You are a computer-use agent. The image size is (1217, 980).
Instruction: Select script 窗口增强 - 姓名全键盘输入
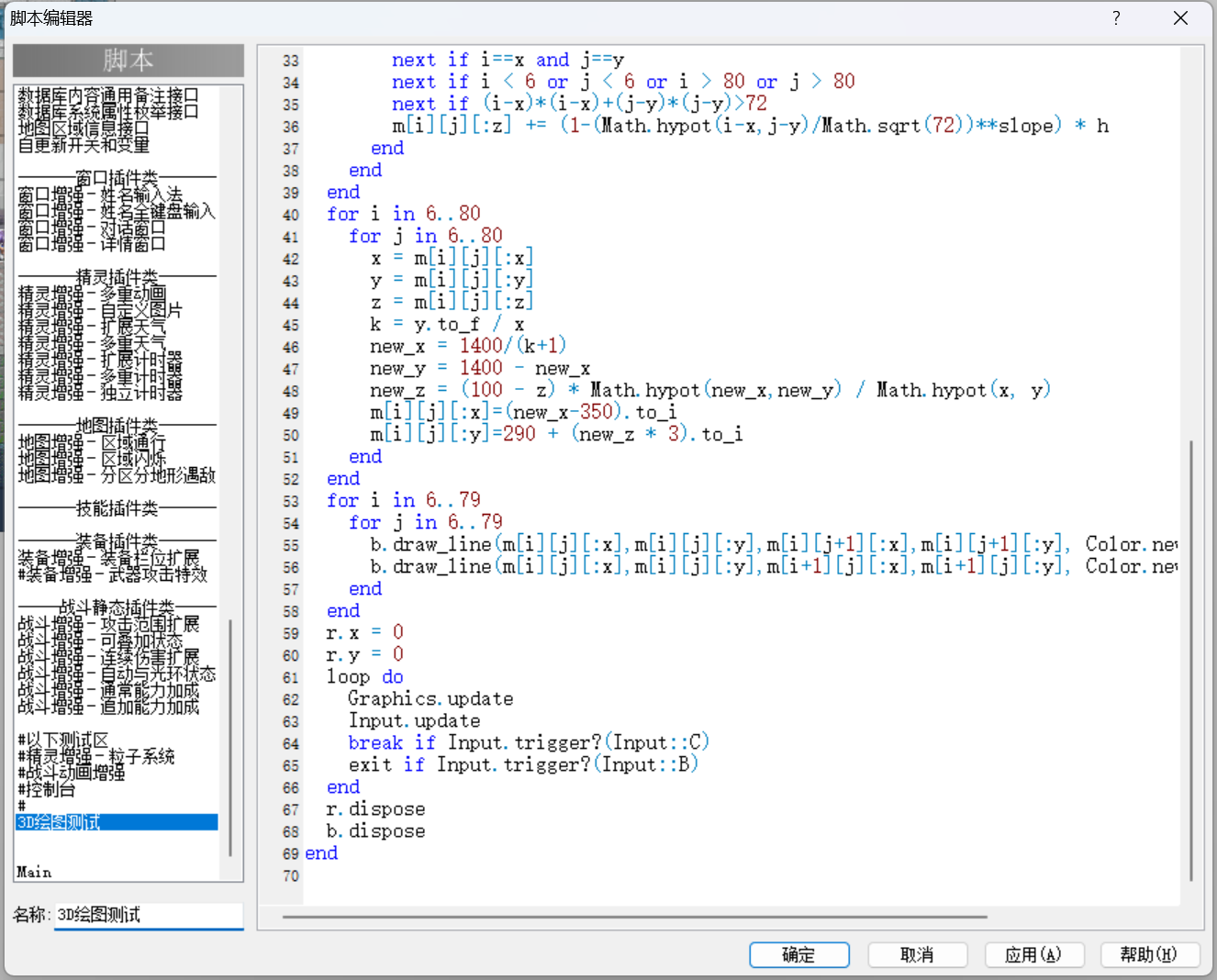[x=117, y=210]
